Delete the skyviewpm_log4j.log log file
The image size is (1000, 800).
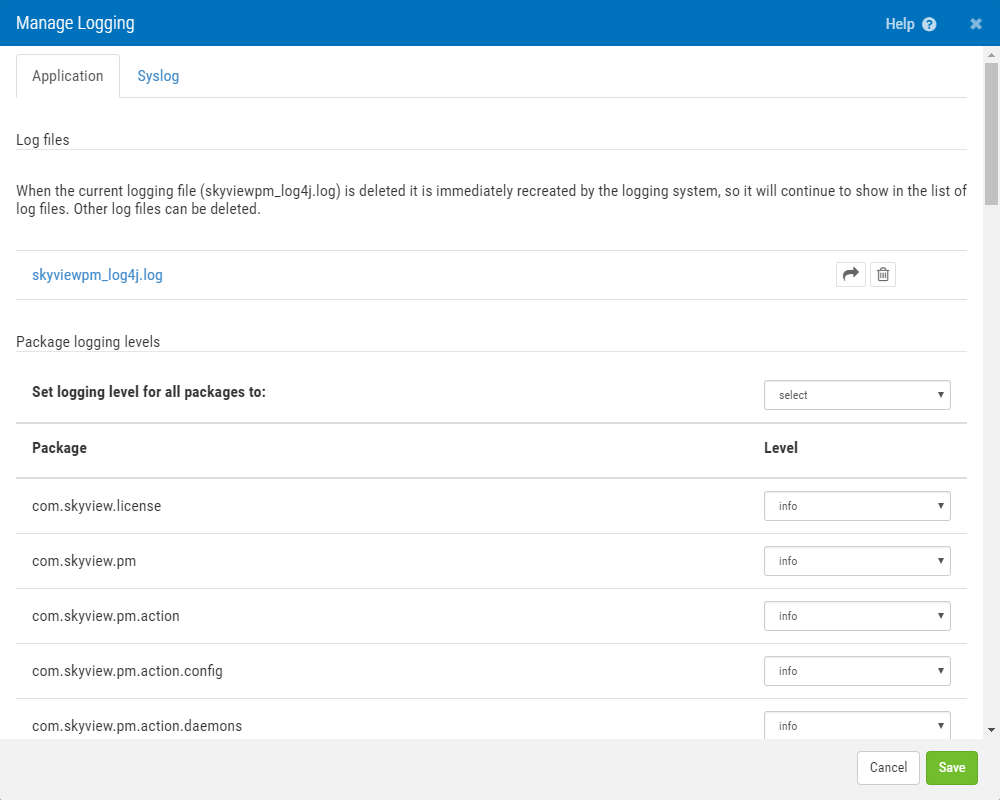tap(883, 274)
